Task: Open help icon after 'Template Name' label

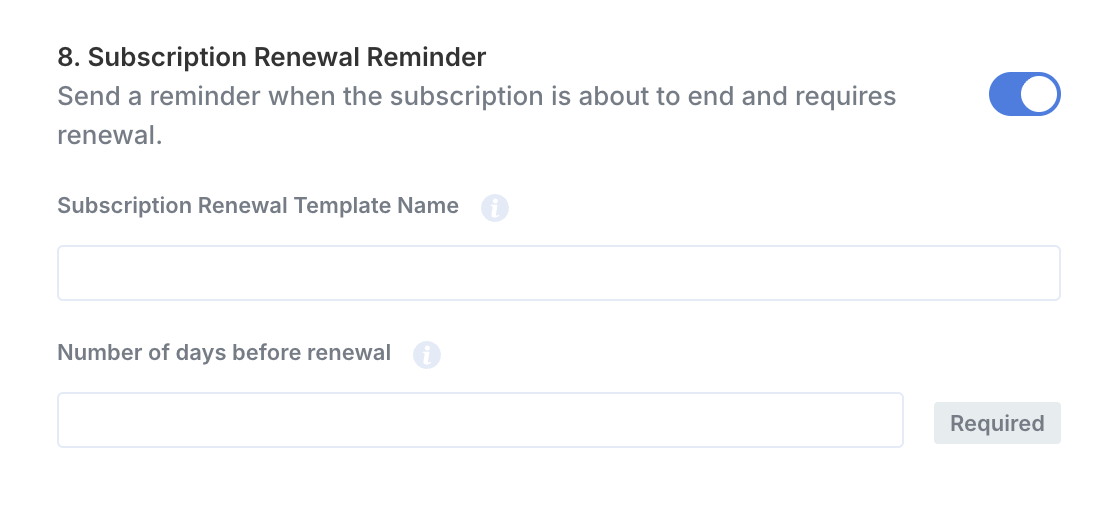Action: (495, 208)
